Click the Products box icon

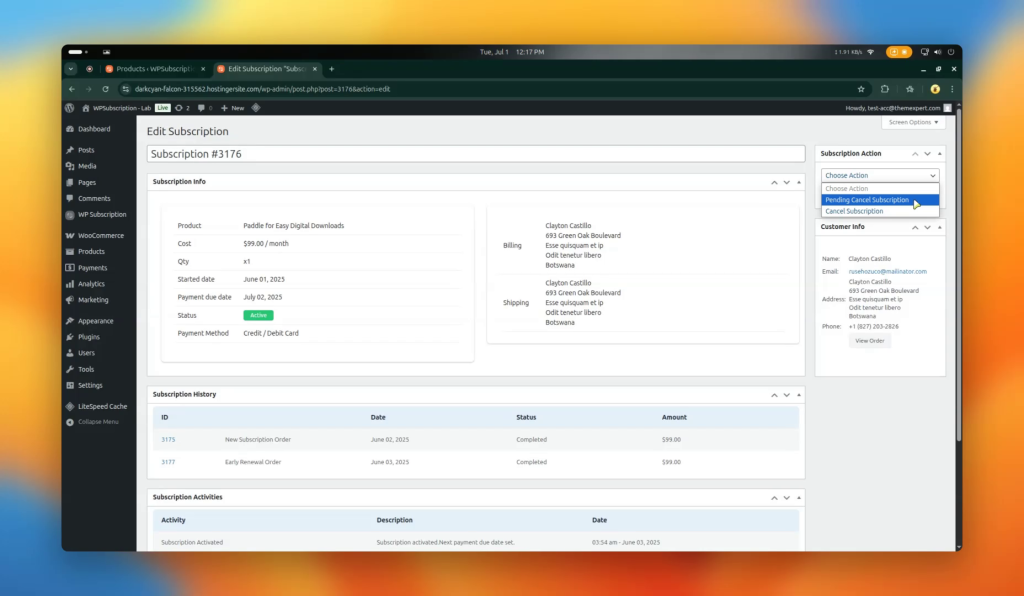(70, 251)
